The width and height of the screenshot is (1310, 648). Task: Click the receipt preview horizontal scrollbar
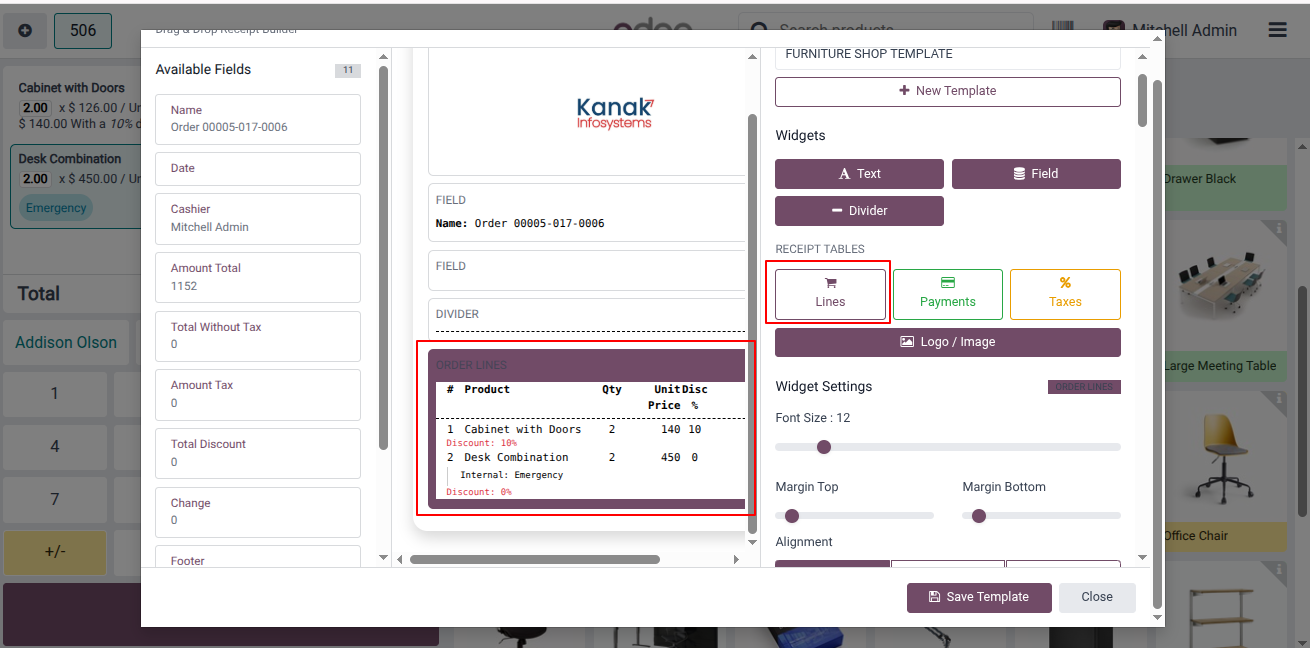pos(535,560)
